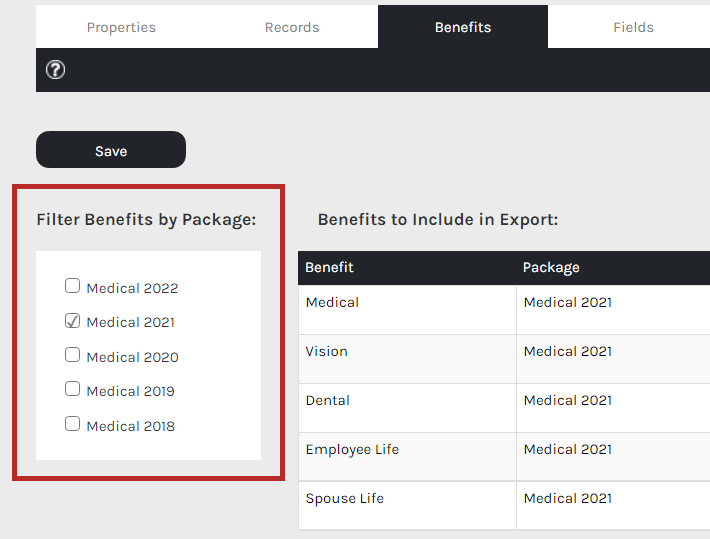Click the Medical 2021 label text in filter list
The image size is (710, 539).
(x=131, y=323)
